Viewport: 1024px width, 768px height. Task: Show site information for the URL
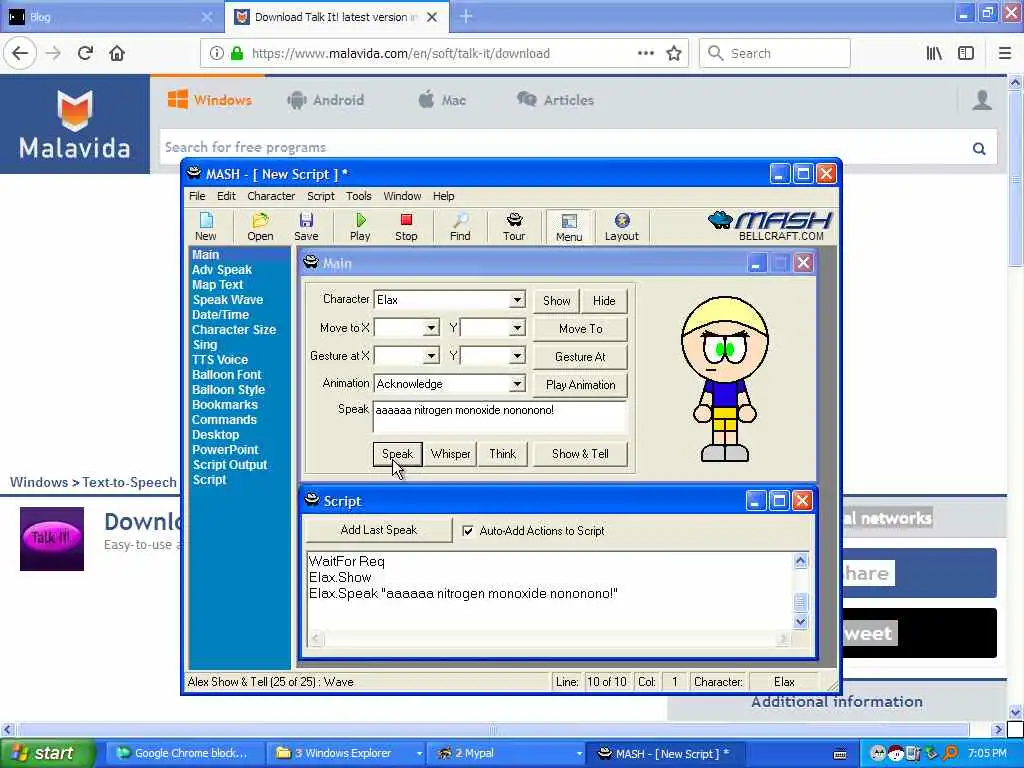[x=216, y=53]
